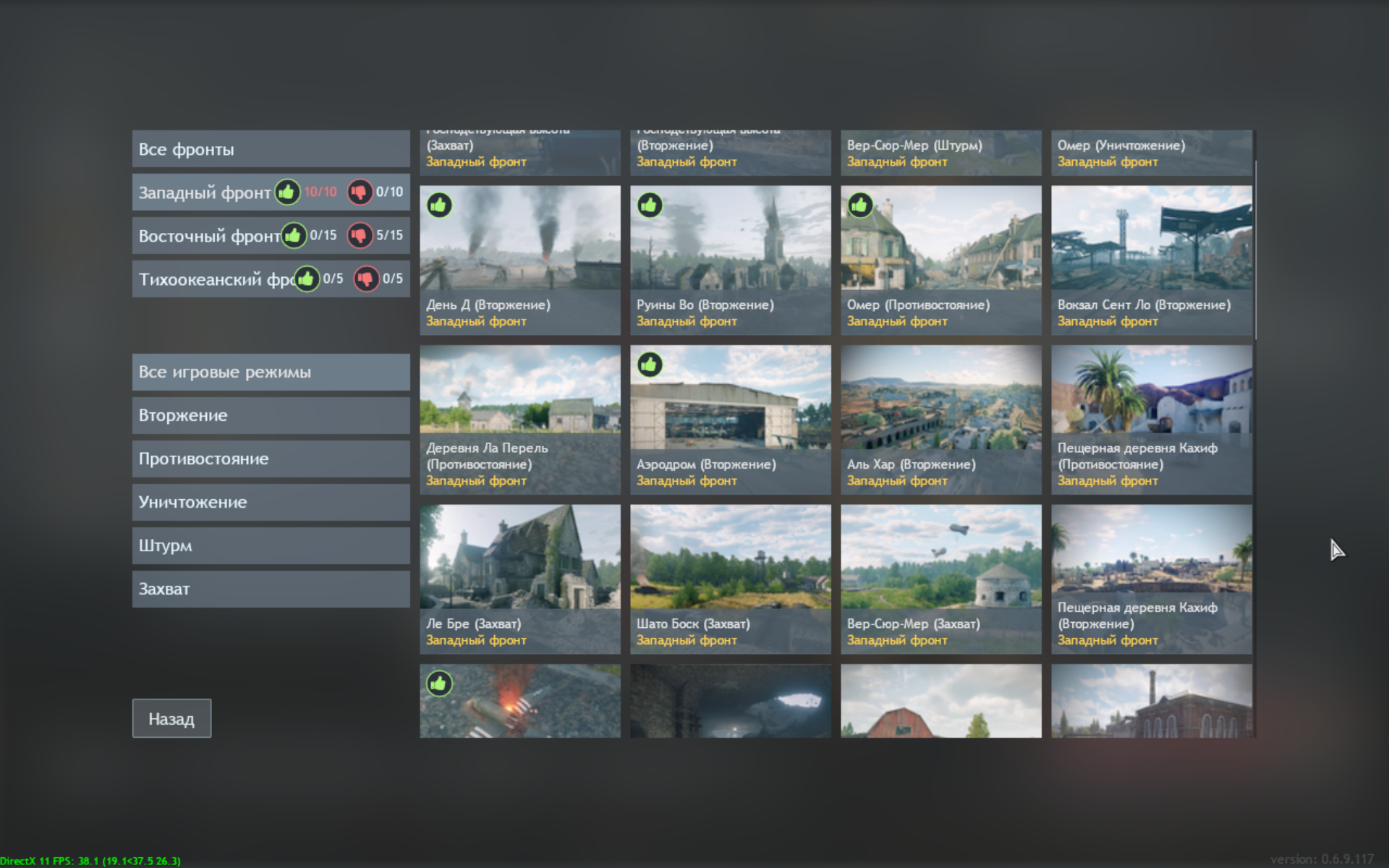Filter maps by Противостояние mode
Image resolution: width=1389 pixels, height=868 pixels.
click(x=271, y=459)
